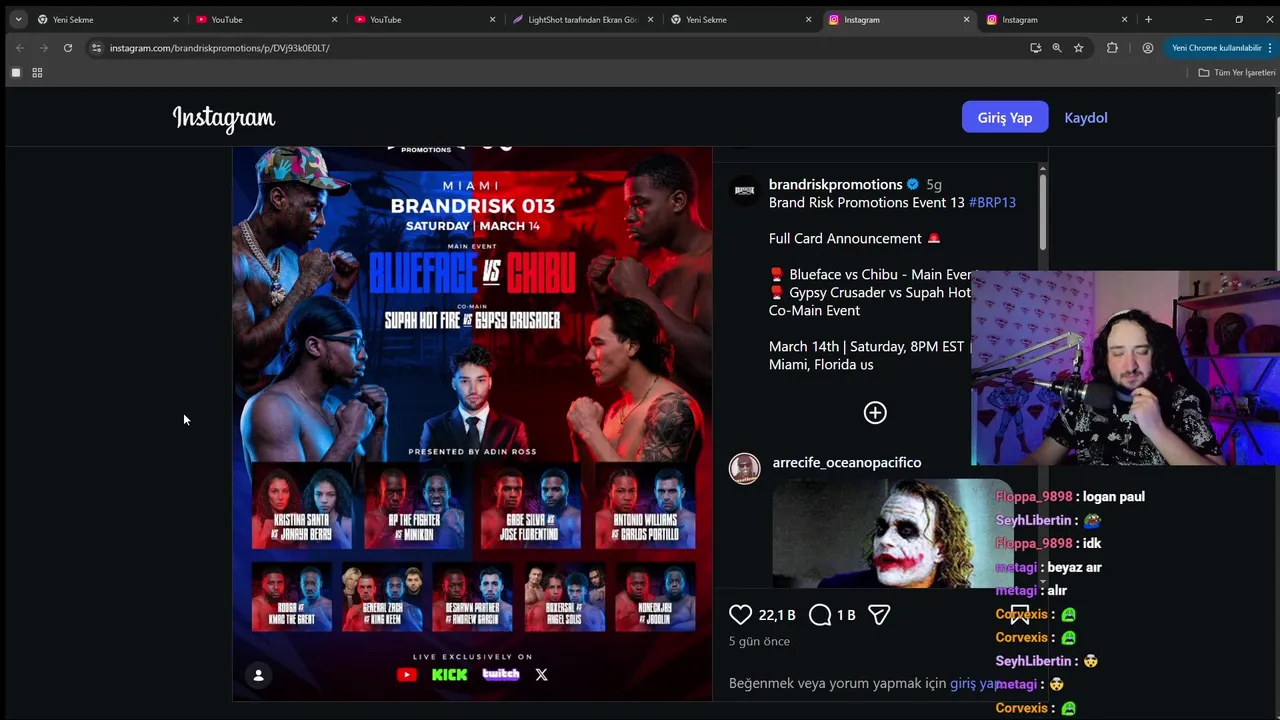Click the streamer webcam overlay

[x=1125, y=368]
